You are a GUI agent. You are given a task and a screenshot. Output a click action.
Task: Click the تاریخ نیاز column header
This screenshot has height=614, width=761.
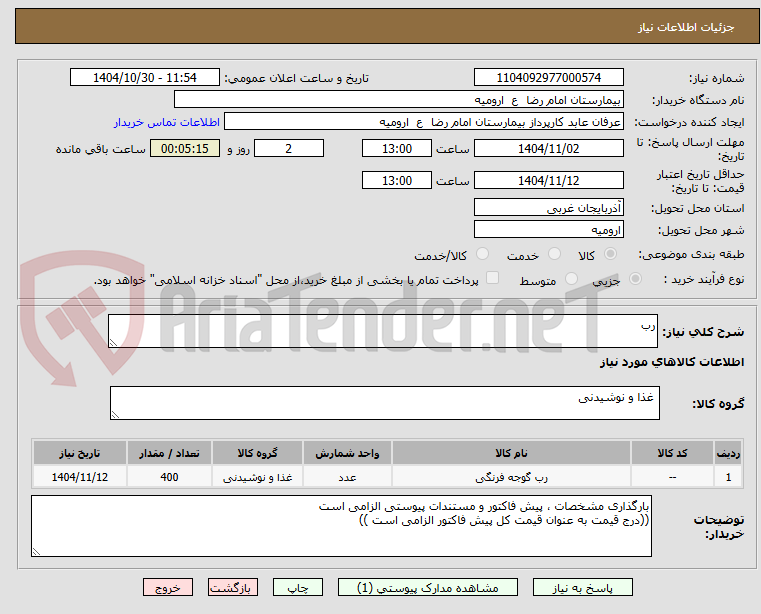point(80,453)
